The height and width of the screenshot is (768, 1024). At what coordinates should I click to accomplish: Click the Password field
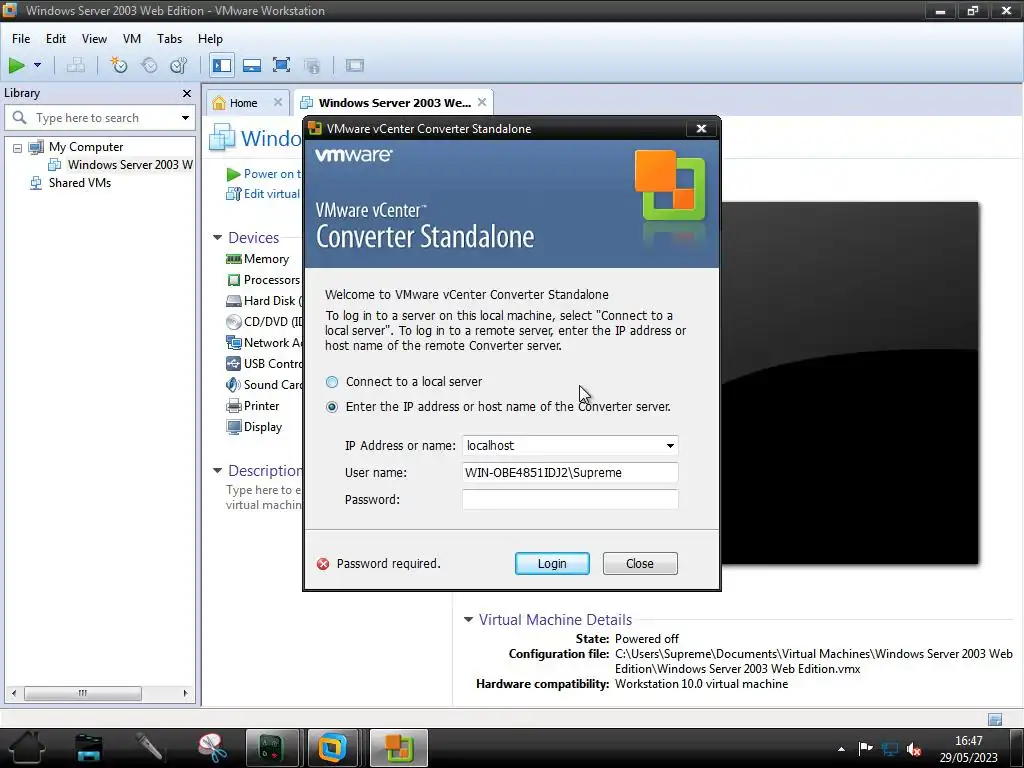pos(570,500)
